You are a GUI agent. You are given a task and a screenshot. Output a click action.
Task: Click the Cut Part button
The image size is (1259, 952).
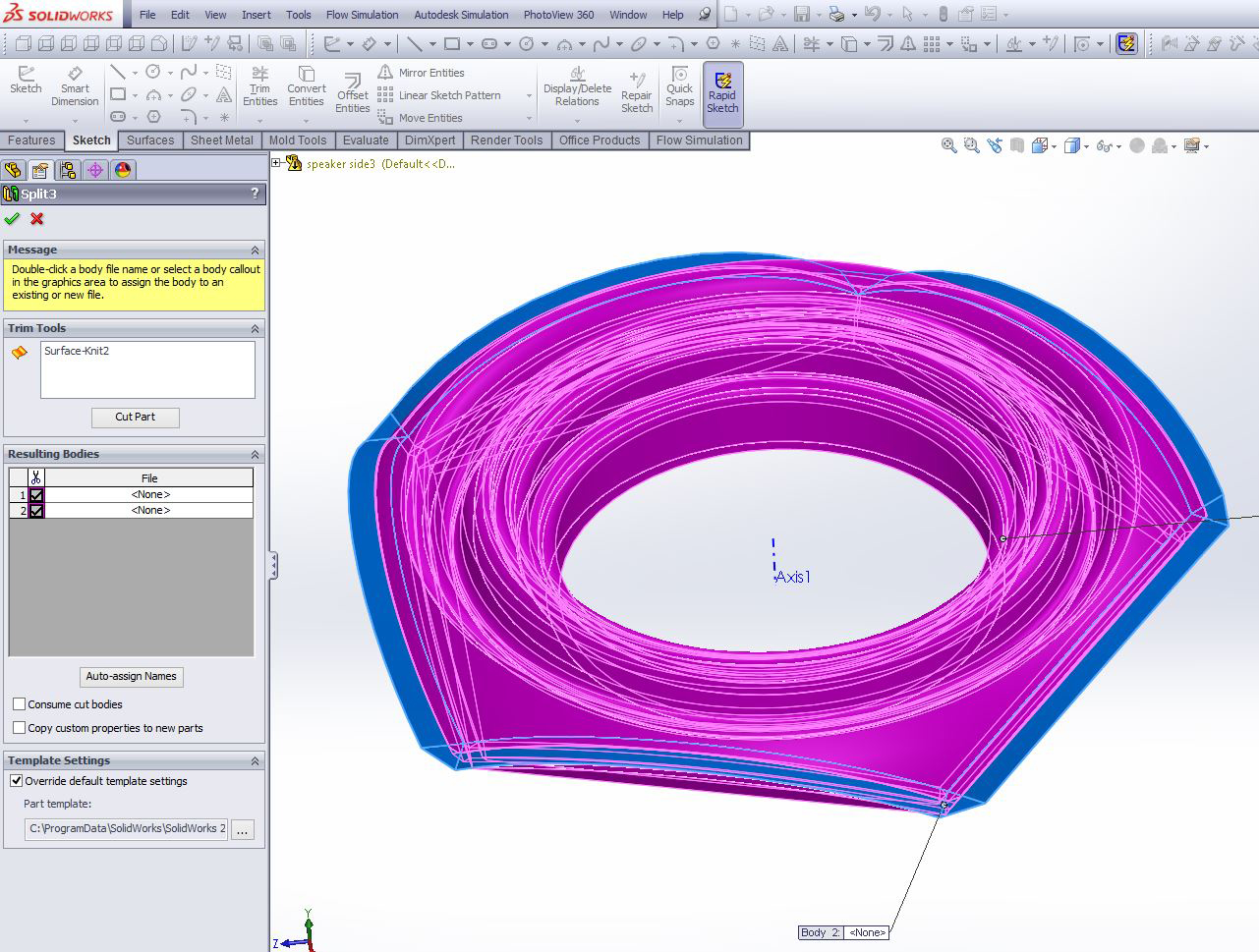pyautogui.click(x=135, y=417)
